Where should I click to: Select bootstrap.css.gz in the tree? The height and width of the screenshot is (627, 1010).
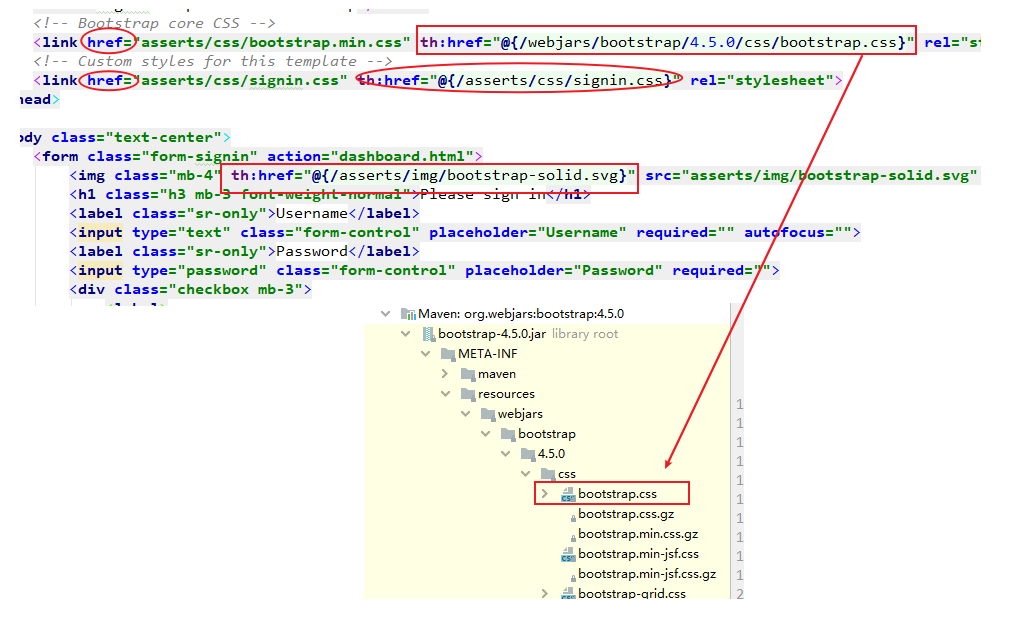626,514
